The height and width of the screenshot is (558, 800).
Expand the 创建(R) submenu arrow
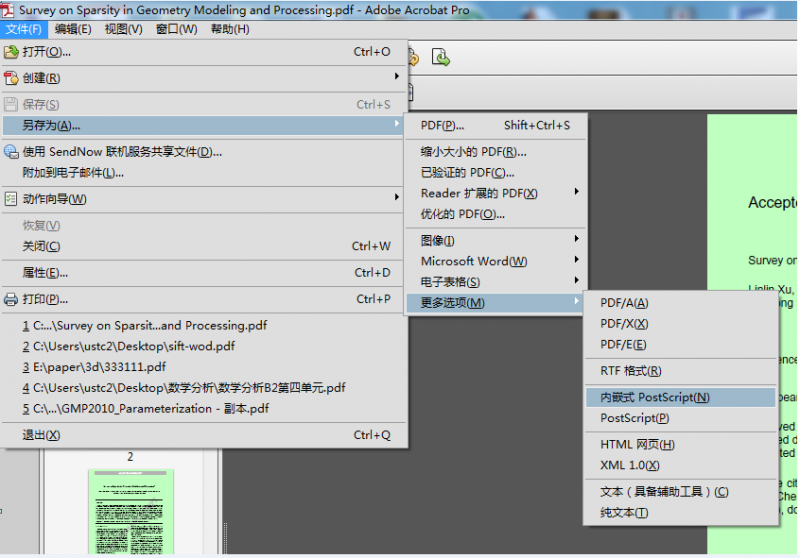(396, 76)
